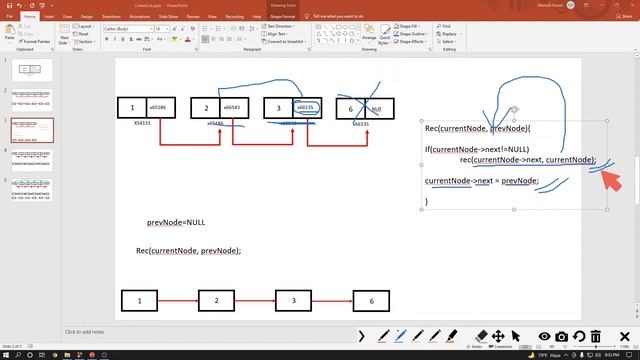Click the New Slide button
Viewport: 640px width, 360px height.
[64, 34]
